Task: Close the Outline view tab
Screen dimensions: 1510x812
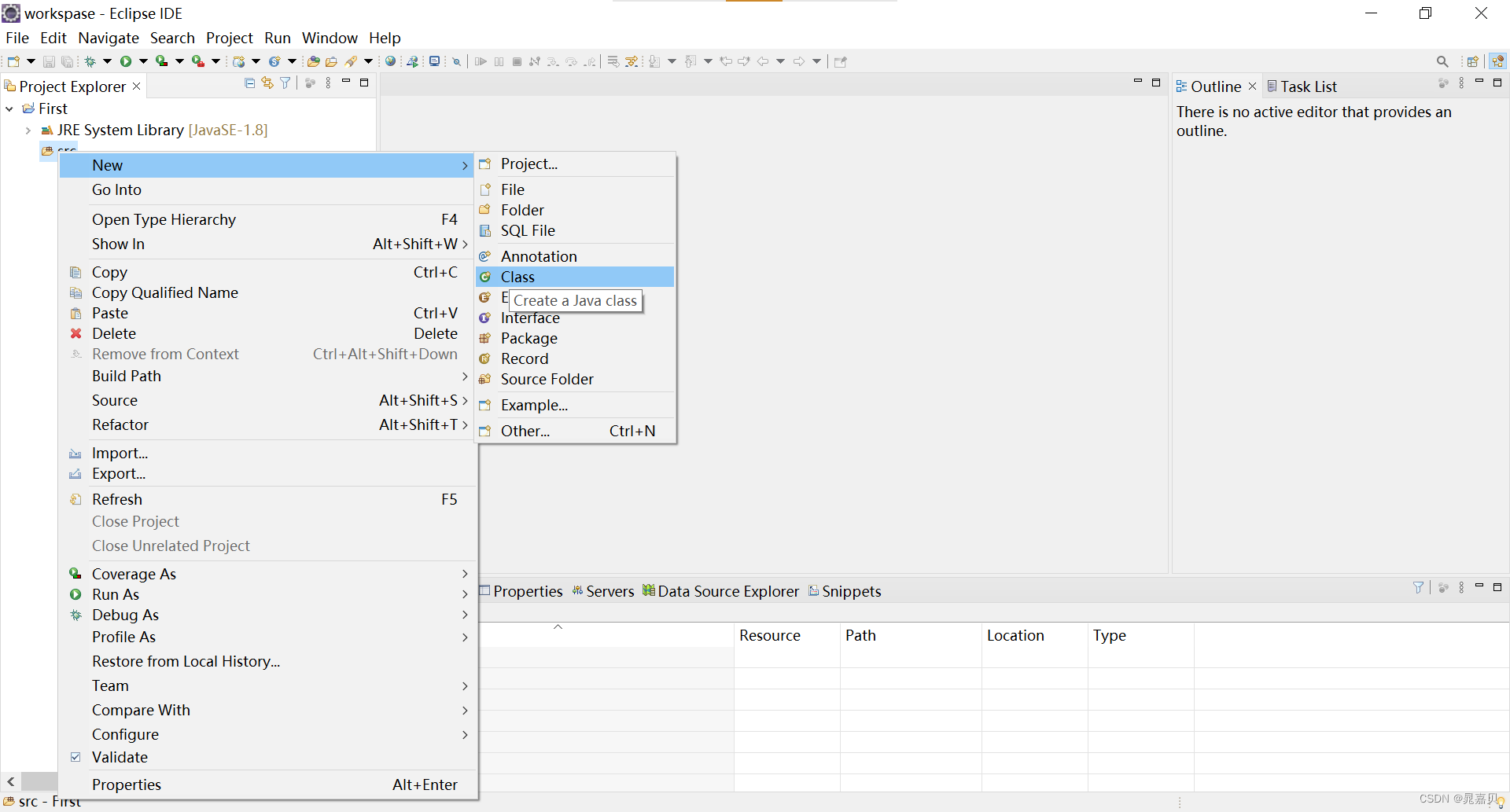Action: pyautogui.click(x=1253, y=86)
